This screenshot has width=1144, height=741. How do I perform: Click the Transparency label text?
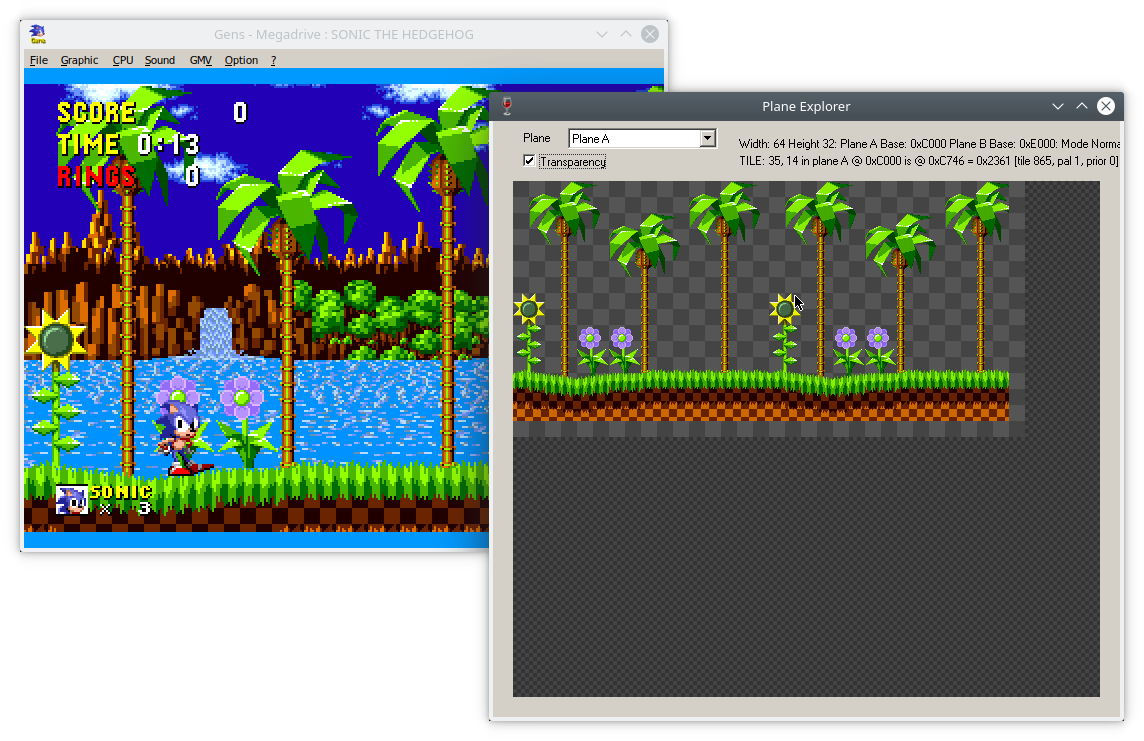click(x=573, y=161)
